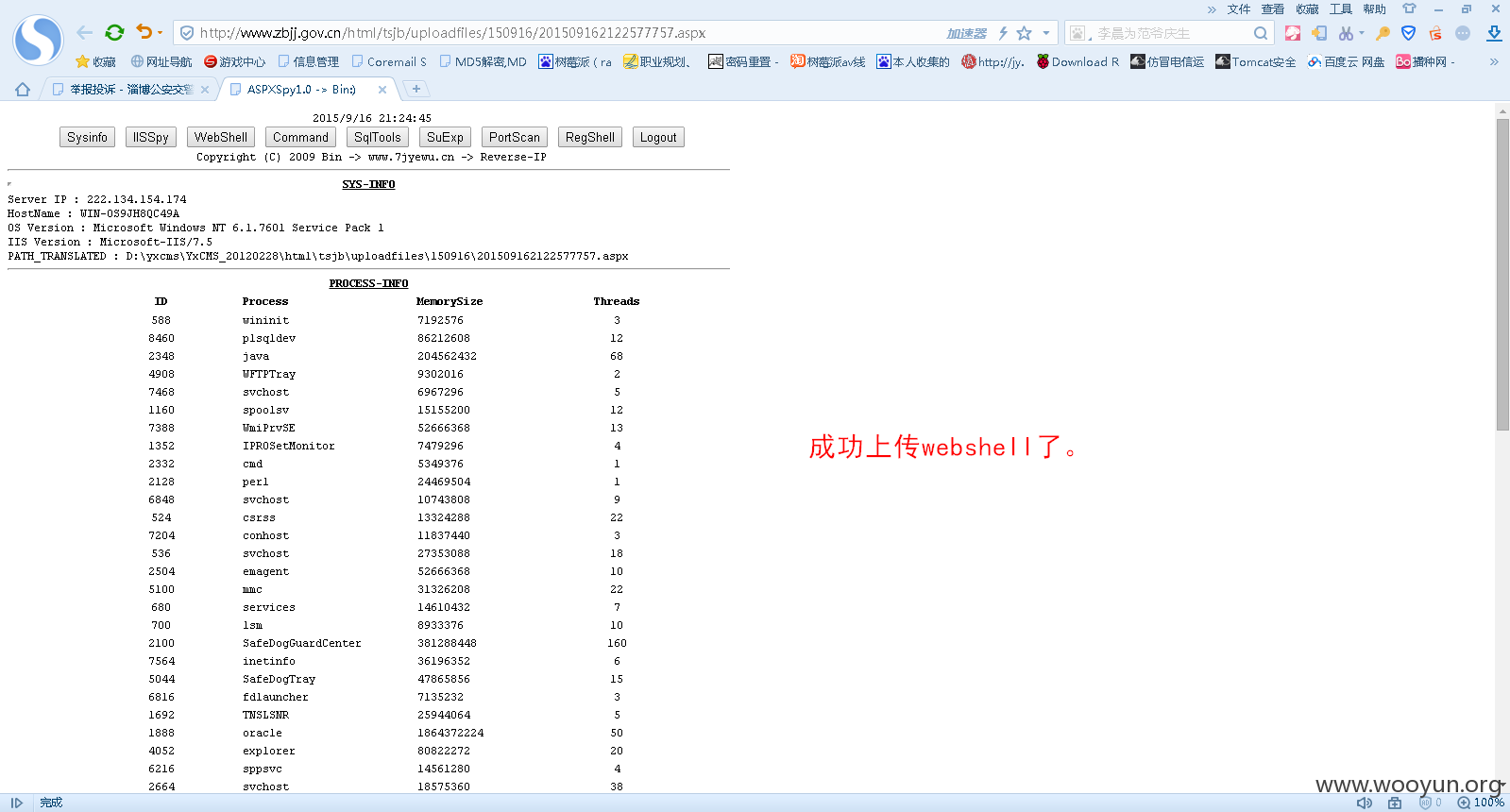Open downloads with the blue download arrow
The height and width of the screenshot is (812, 1510).
tap(1494, 33)
